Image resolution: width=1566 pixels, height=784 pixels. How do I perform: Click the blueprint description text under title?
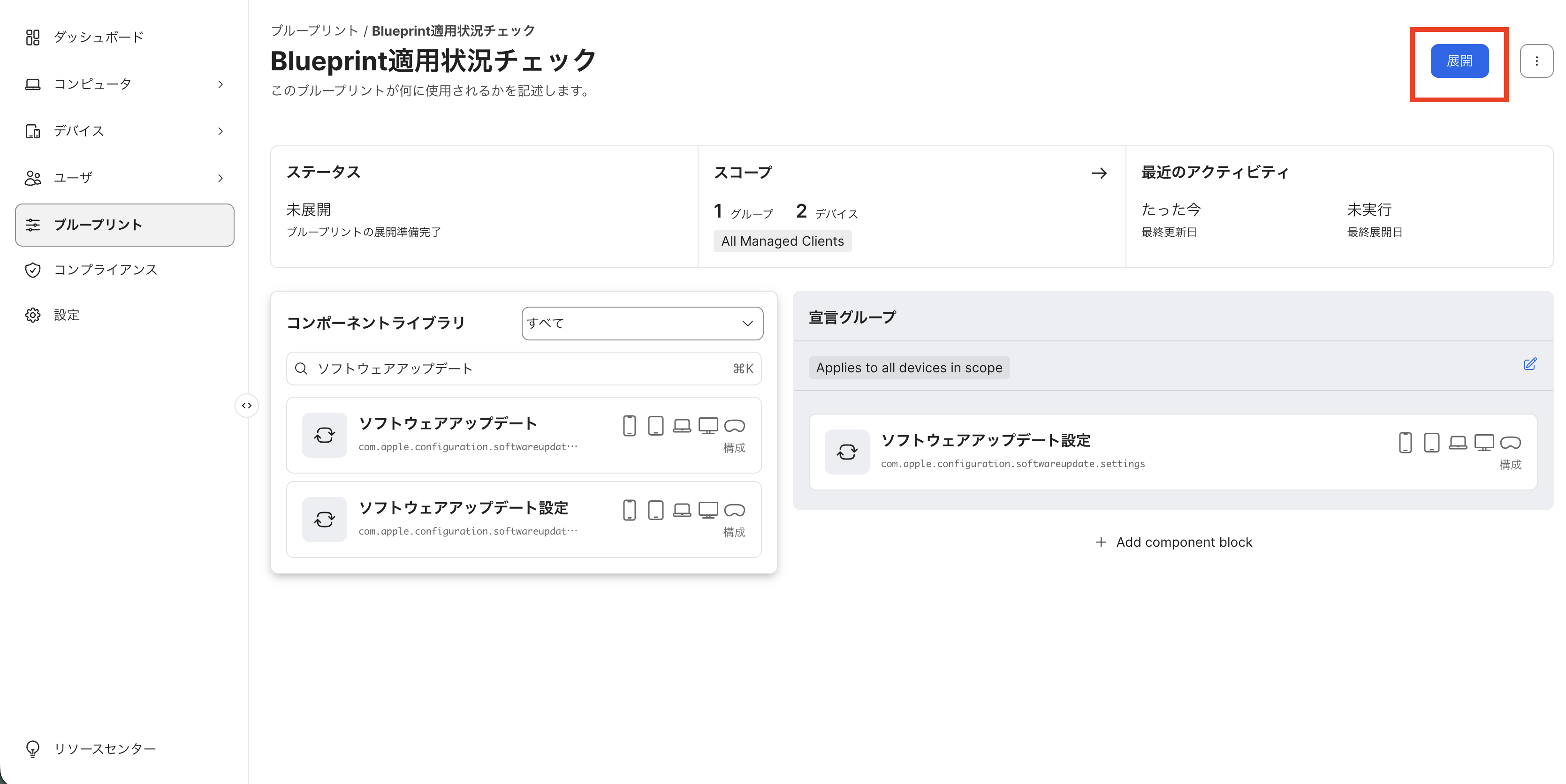(431, 91)
